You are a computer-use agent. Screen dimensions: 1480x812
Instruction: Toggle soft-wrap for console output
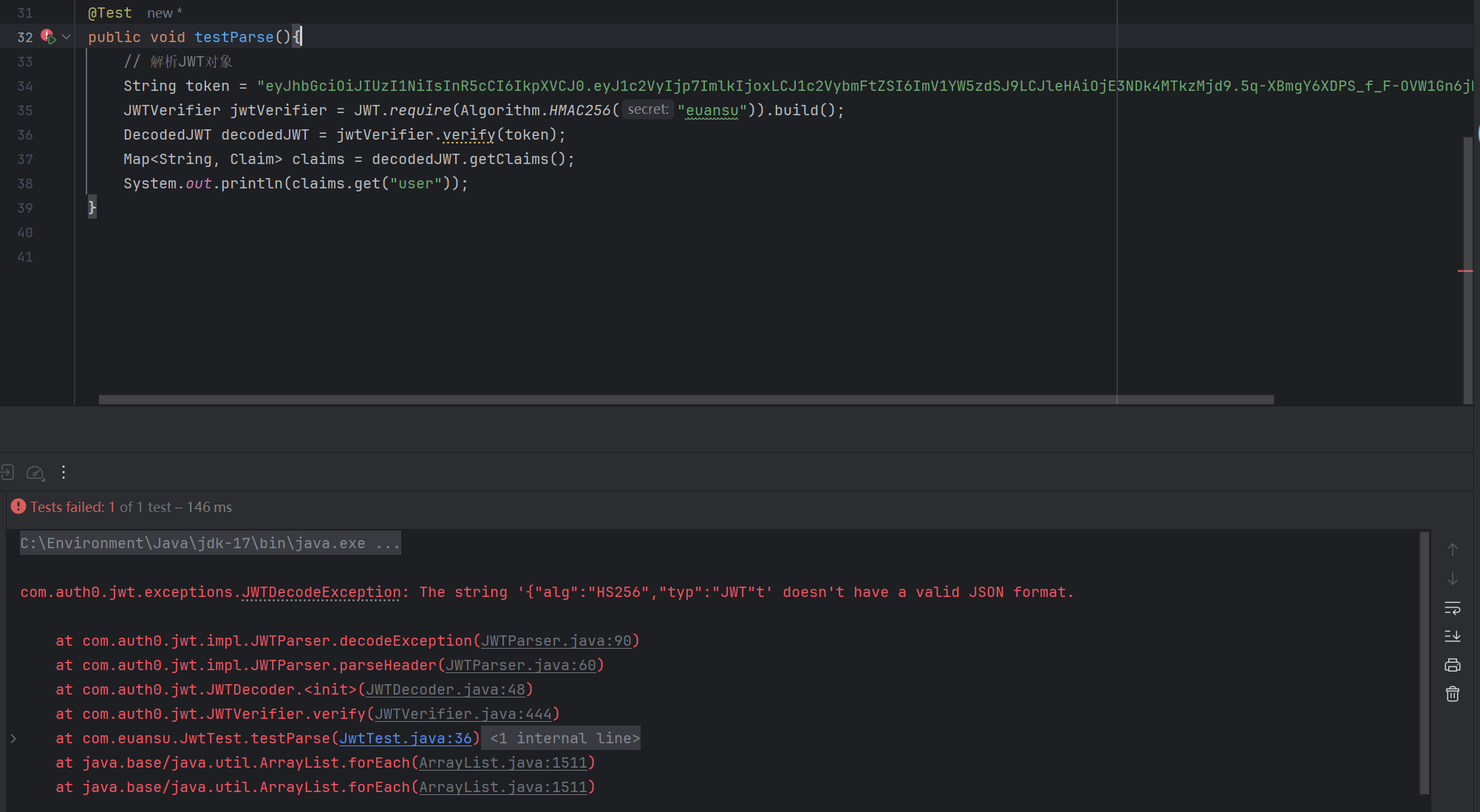pyautogui.click(x=1452, y=608)
